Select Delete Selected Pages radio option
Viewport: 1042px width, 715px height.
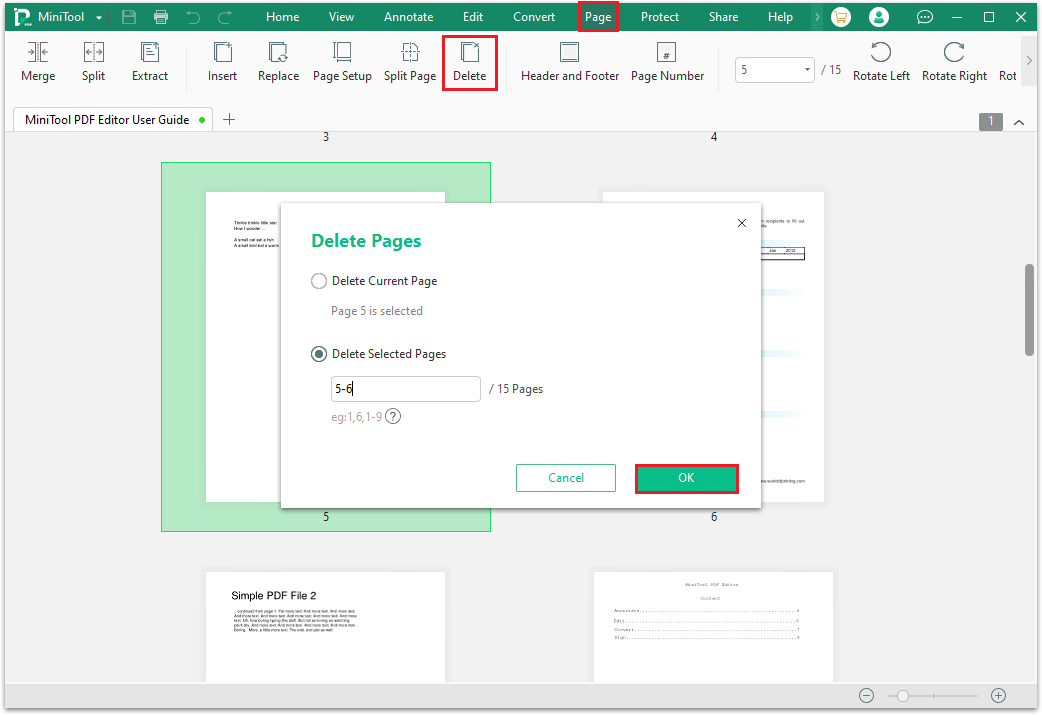click(x=319, y=354)
